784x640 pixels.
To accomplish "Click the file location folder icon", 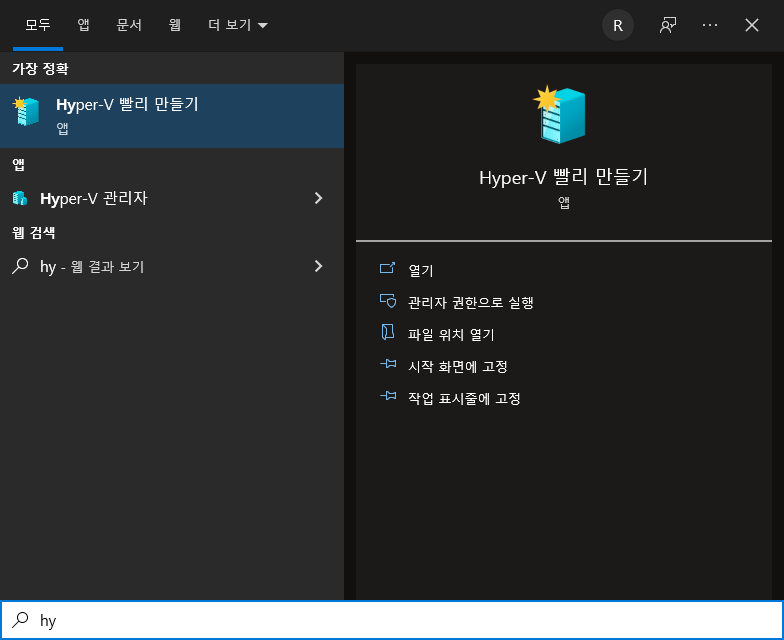I will pos(388,332).
